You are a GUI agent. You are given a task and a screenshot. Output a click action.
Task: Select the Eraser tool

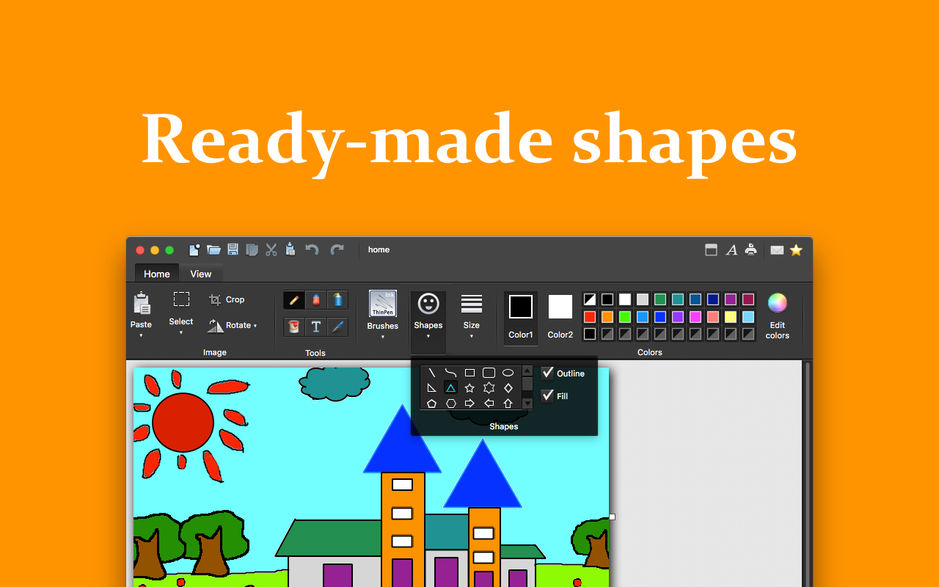[x=315, y=298]
